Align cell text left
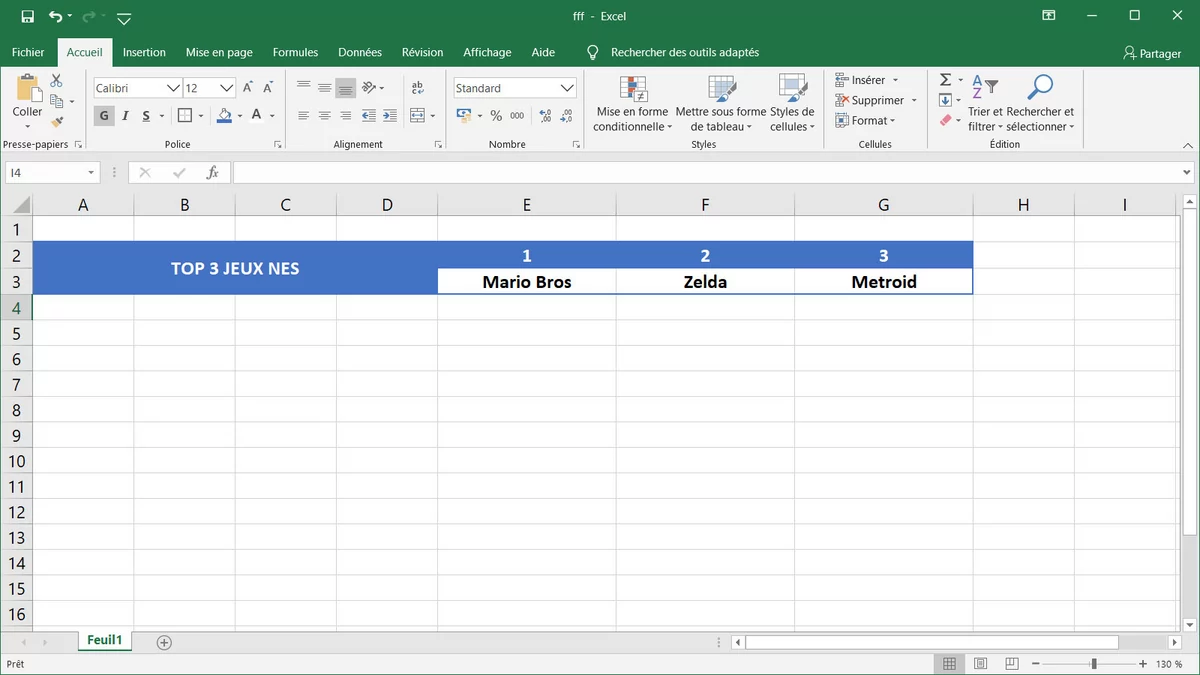The width and height of the screenshot is (1200, 675). coord(304,116)
